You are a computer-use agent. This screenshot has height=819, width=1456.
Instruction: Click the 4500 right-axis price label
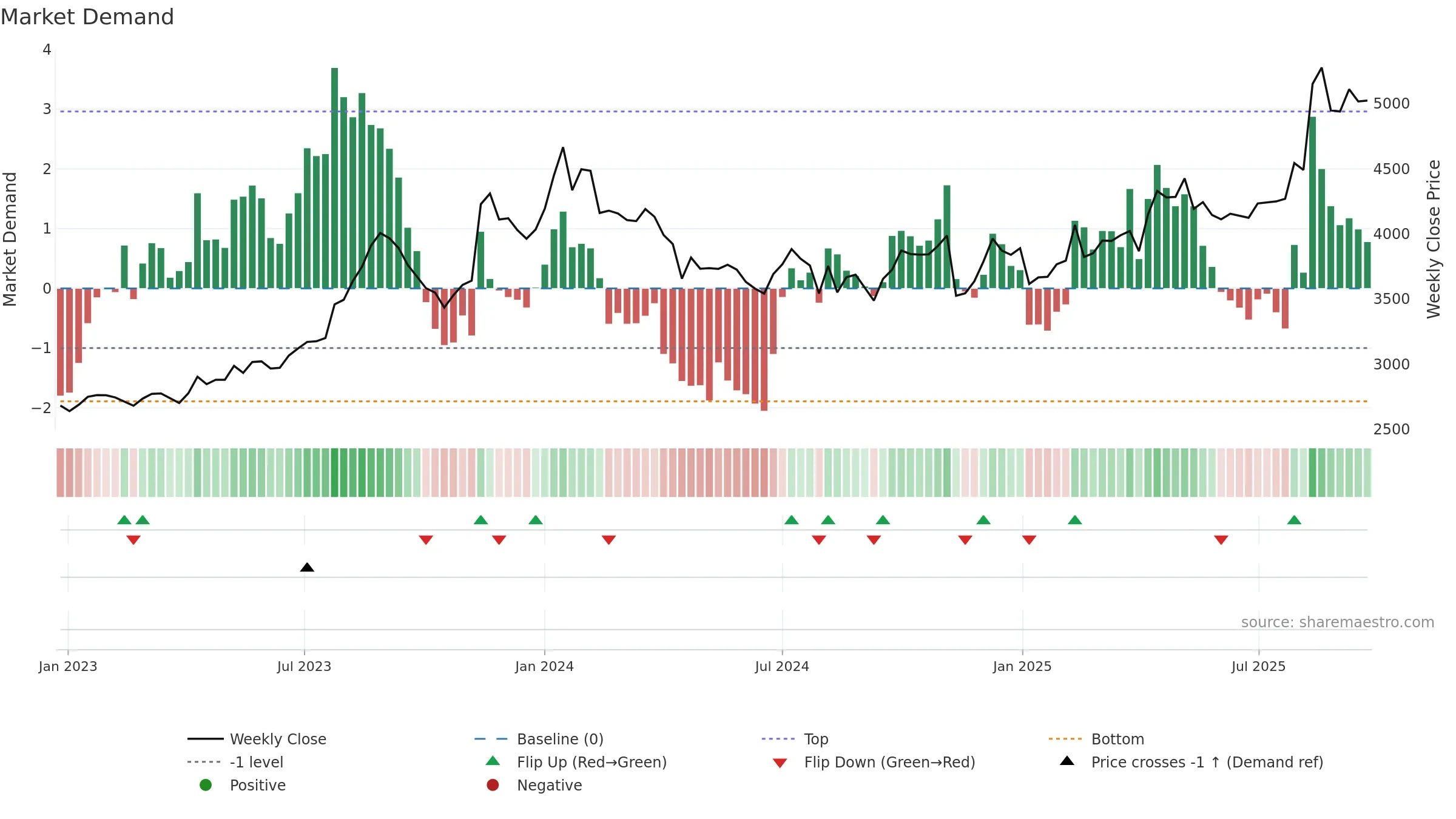(x=1392, y=169)
